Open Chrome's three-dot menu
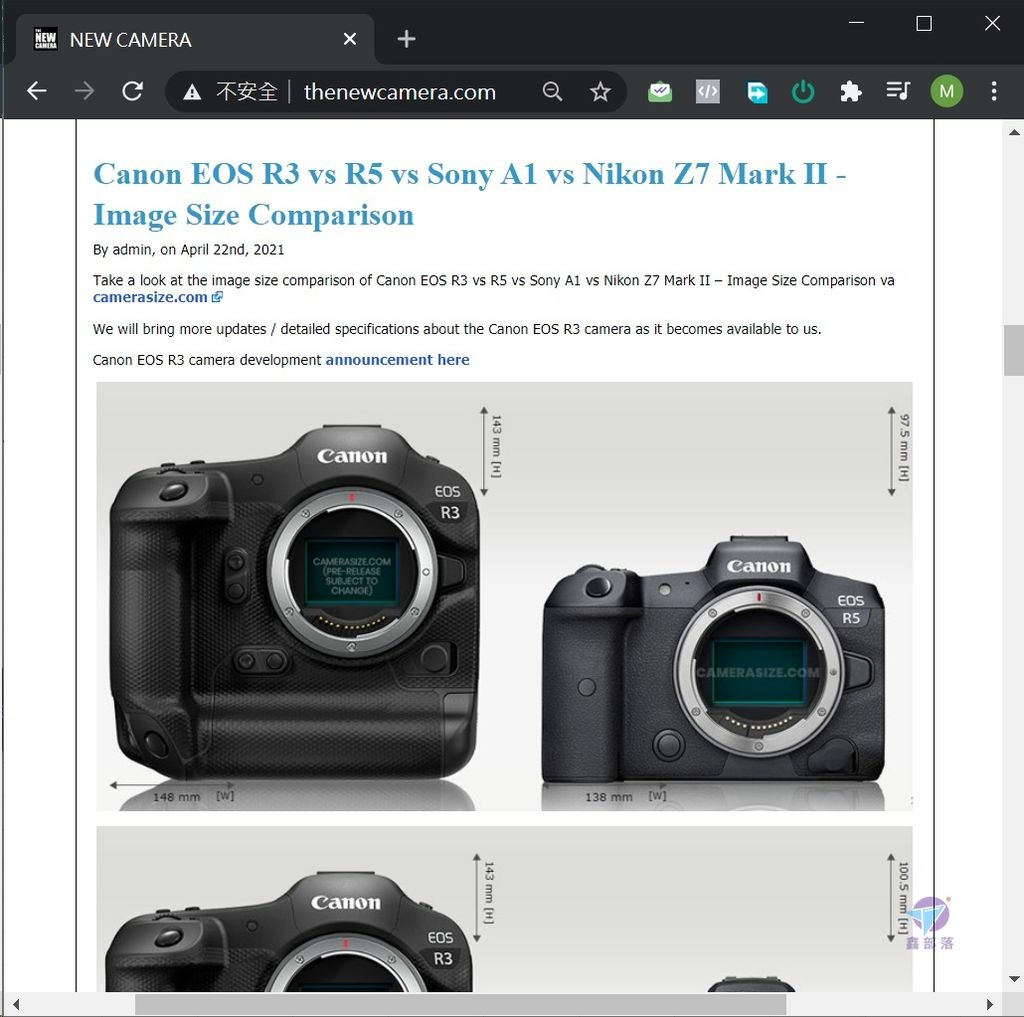This screenshot has height=1017, width=1024. pos(993,91)
